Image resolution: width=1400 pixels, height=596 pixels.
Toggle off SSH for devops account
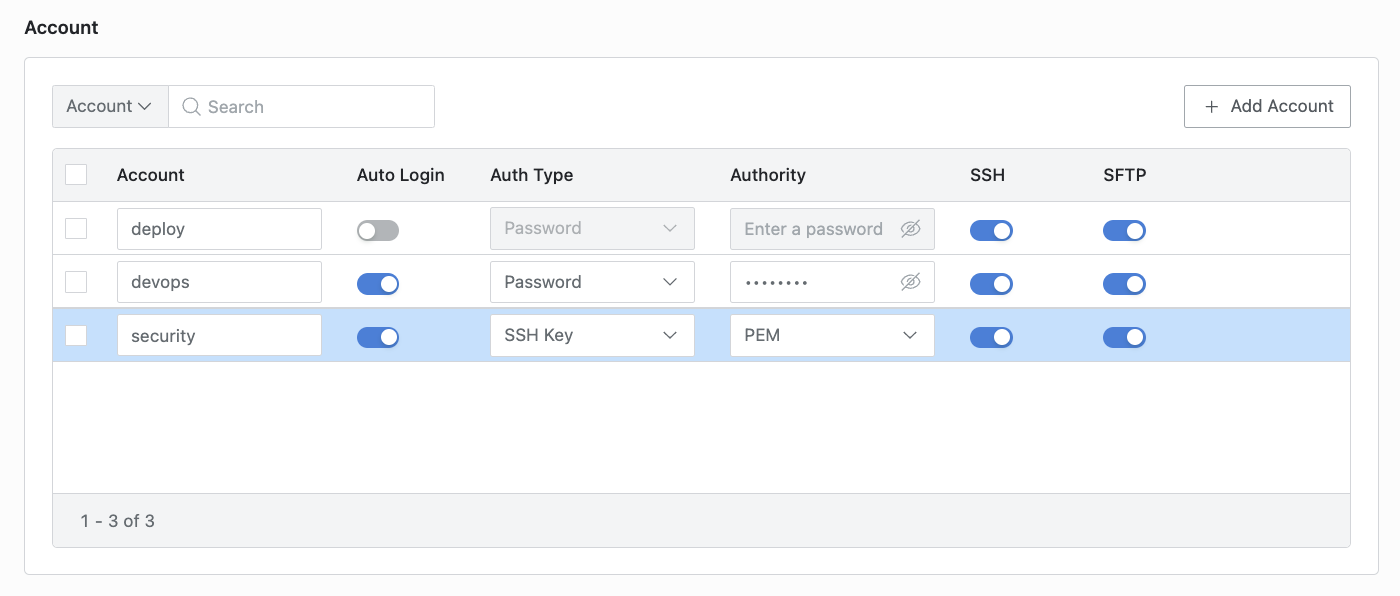(x=991, y=284)
